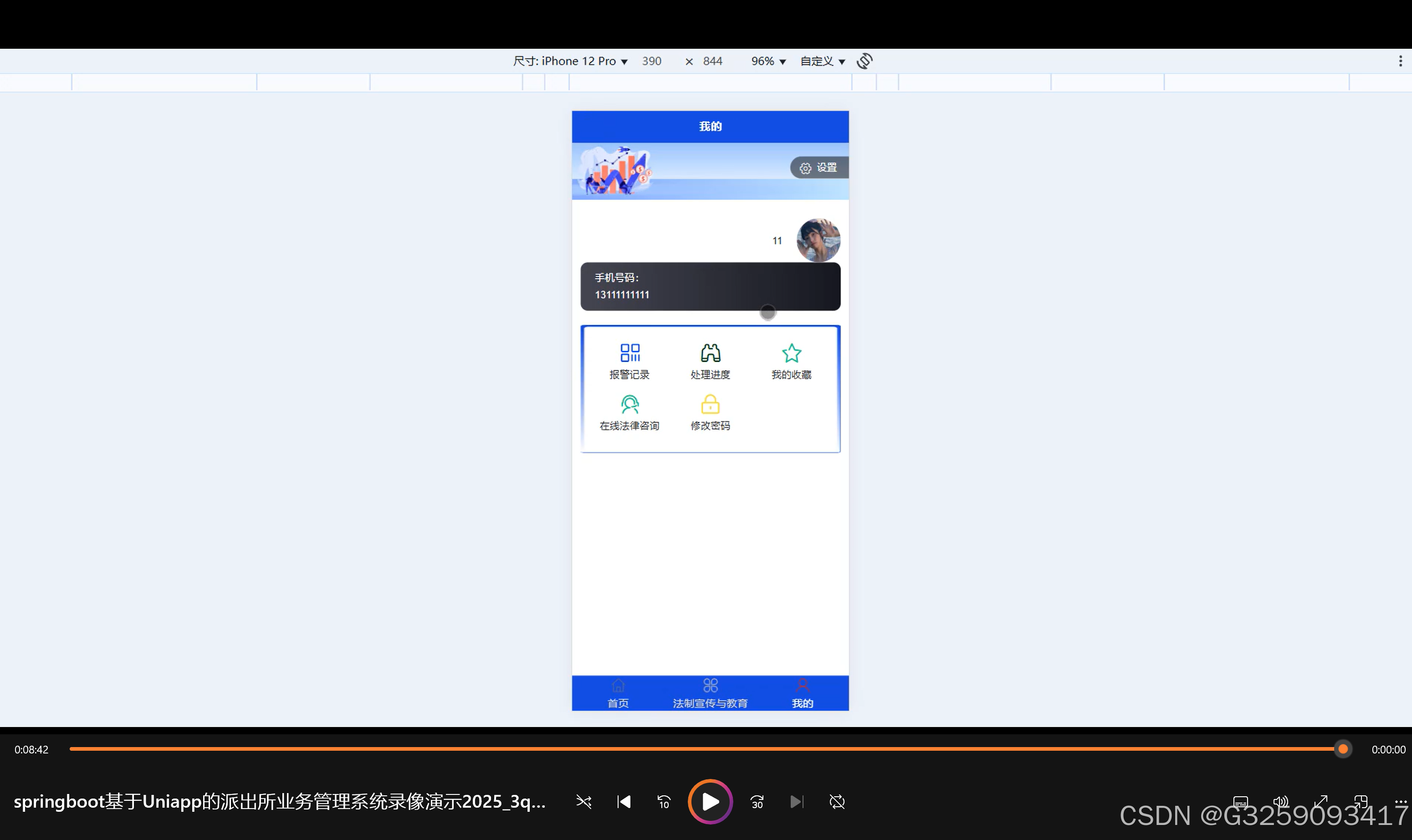Open the 自定义 throttling dropdown

pyautogui.click(x=822, y=61)
